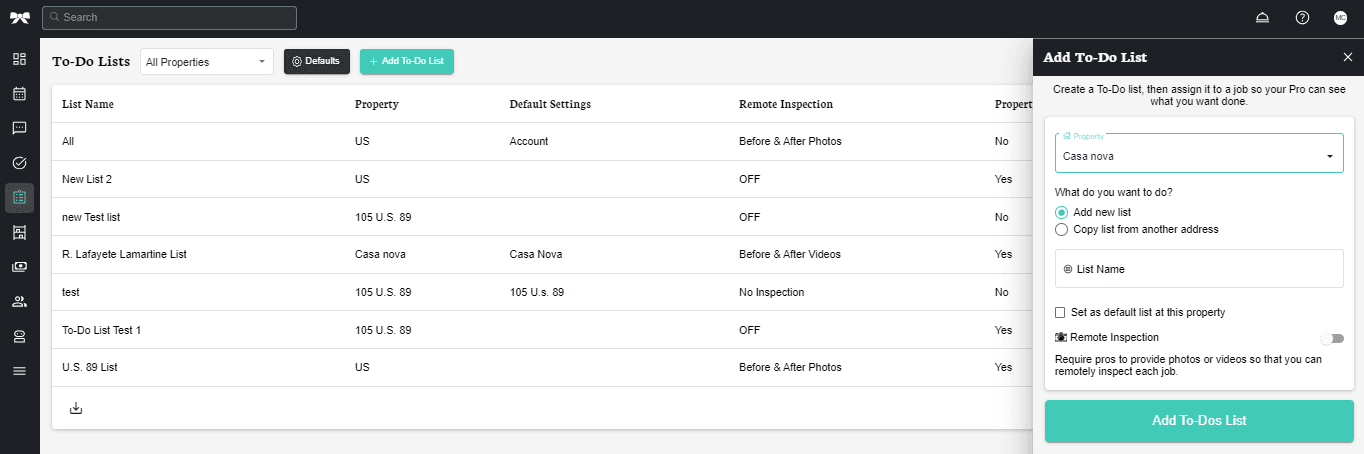Check 'Set as default list at this property'
The width and height of the screenshot is (1364, 454).
pos(1062,312)
